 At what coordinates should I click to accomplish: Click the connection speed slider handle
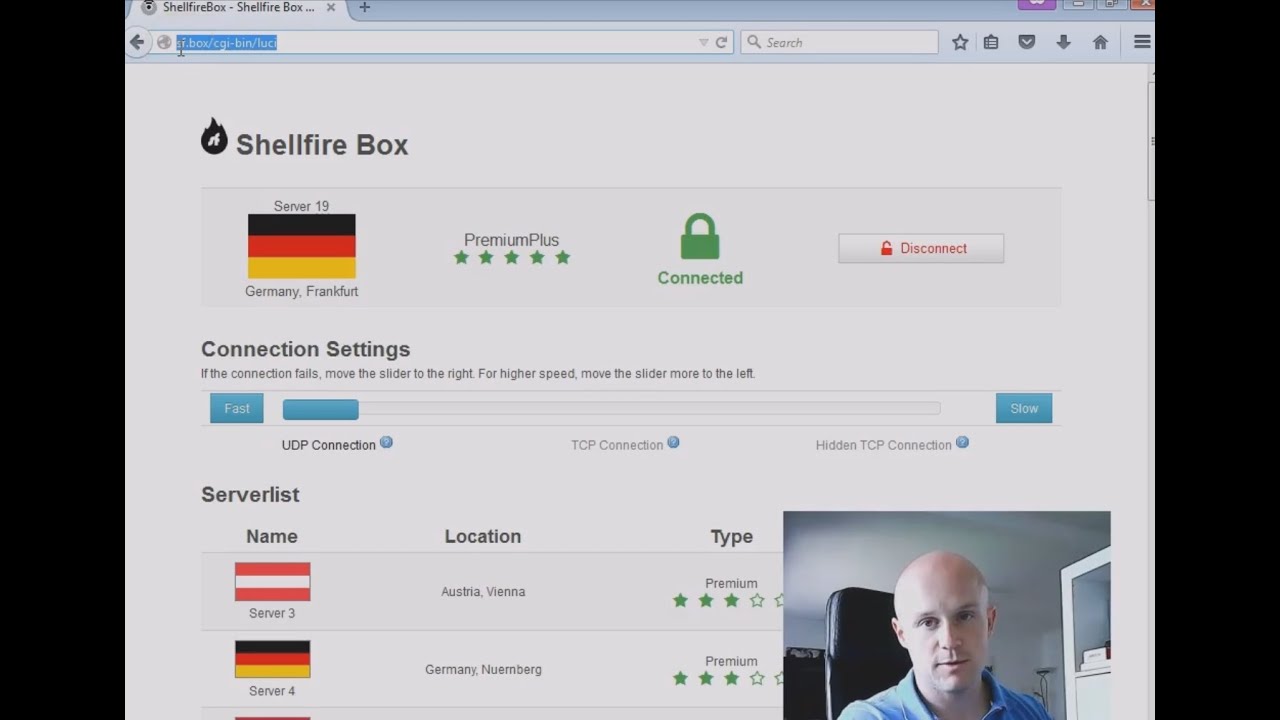pyautogui.click(x=320, y=409)
